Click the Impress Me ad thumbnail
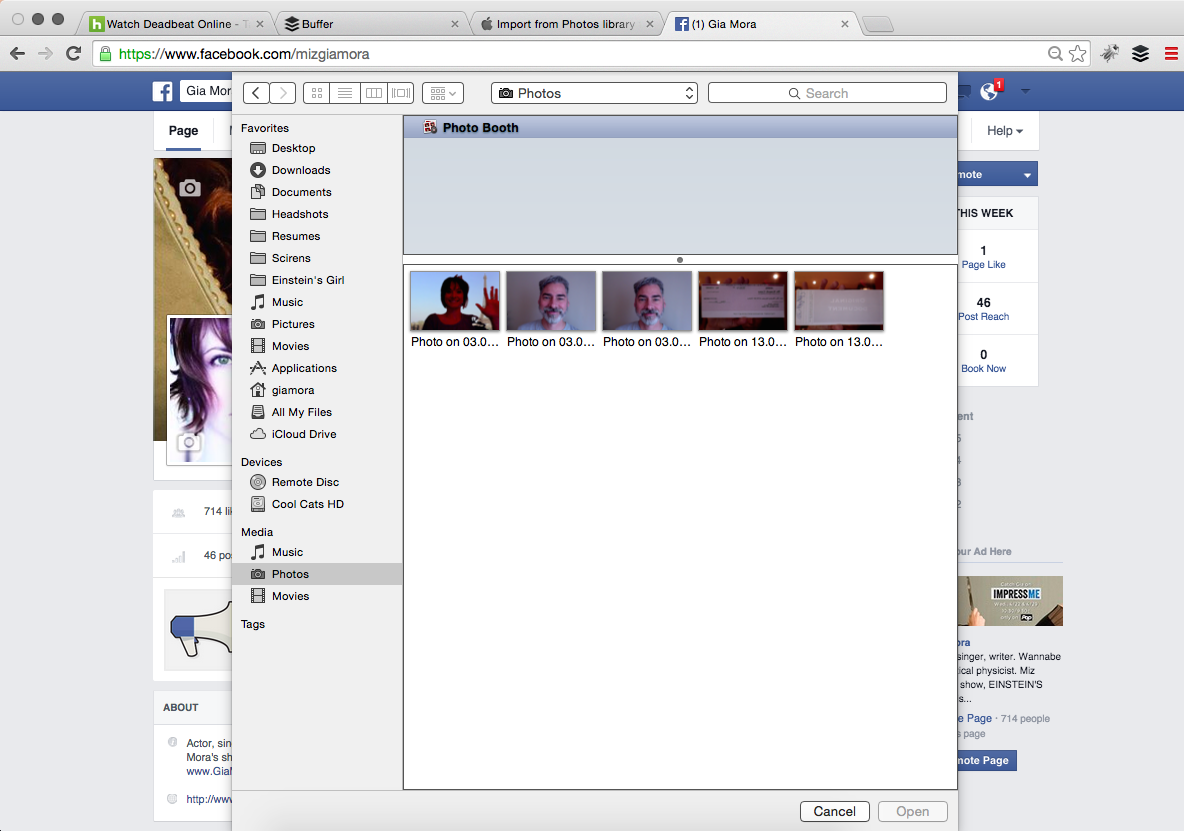Screen dimensions: 1184x831 pyautogui.click(x=1010, y=601)
